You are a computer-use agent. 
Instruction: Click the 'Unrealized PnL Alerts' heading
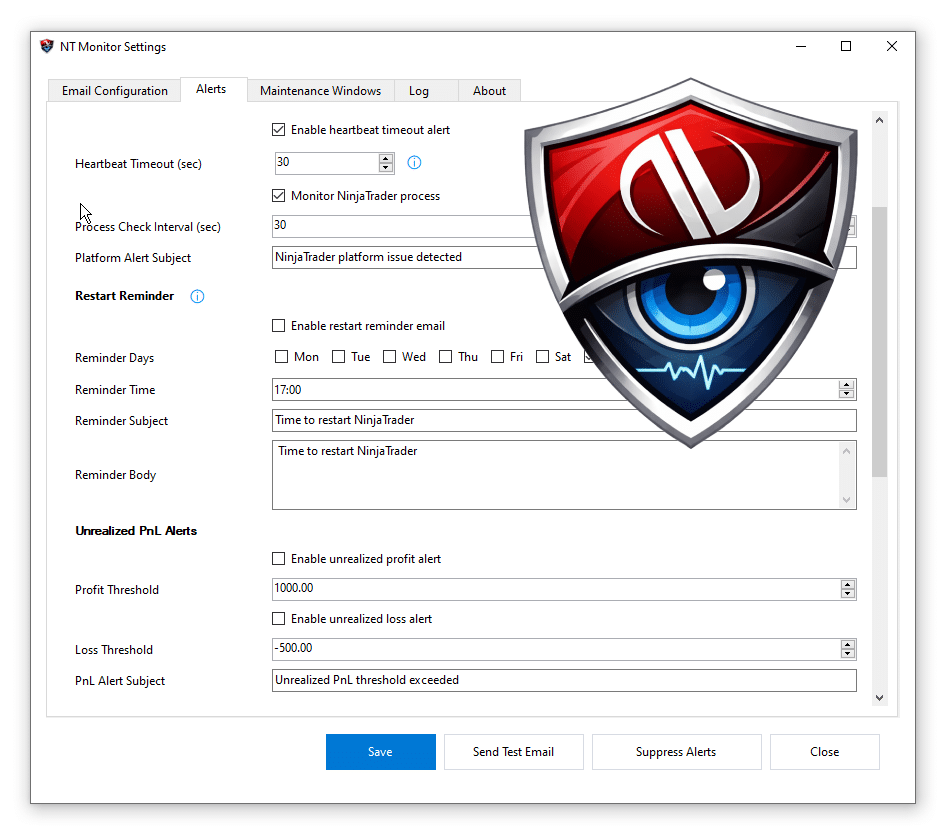point(136,531)
